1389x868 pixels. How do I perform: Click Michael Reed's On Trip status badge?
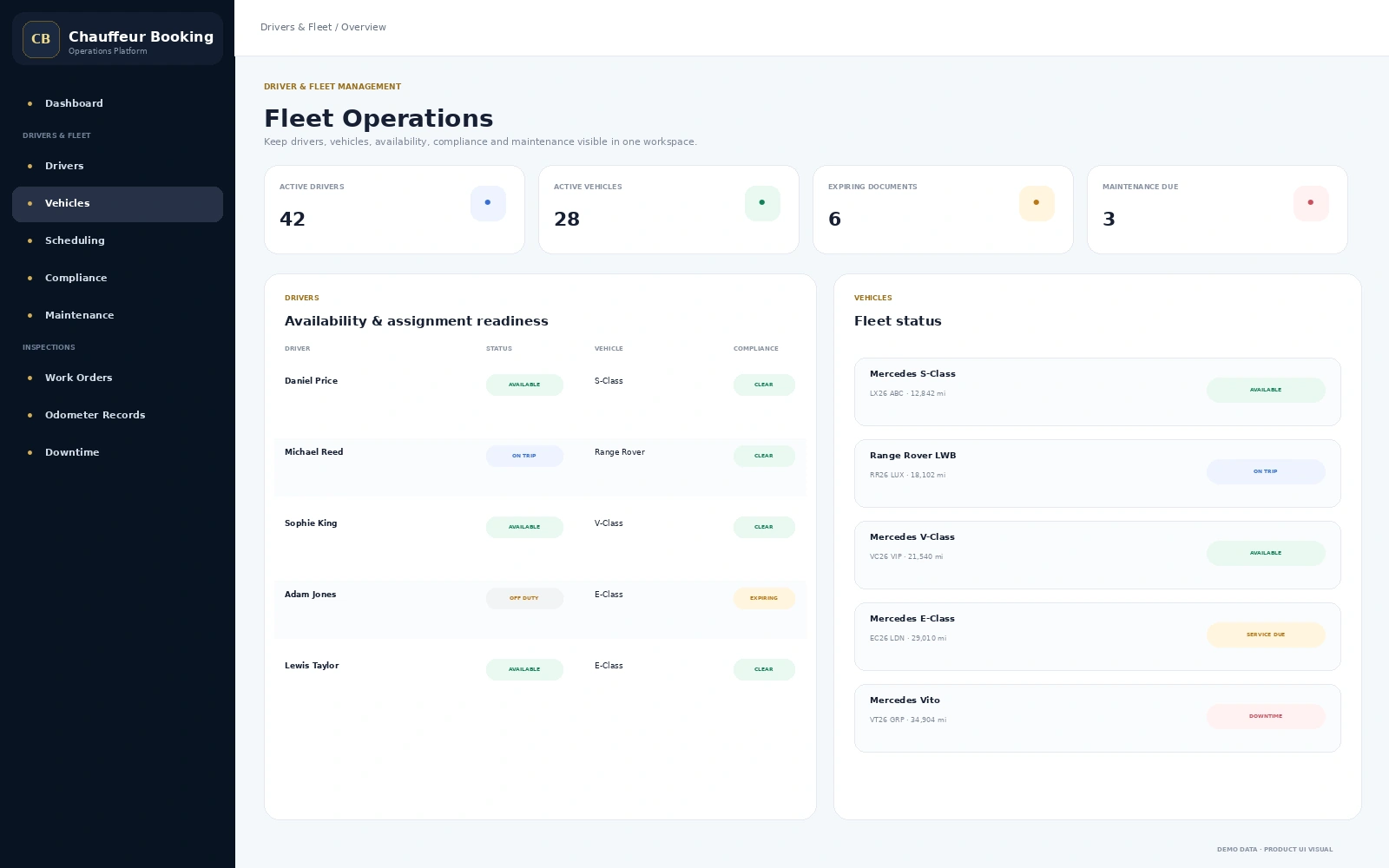pyautogui.click(x=524, y=456)
